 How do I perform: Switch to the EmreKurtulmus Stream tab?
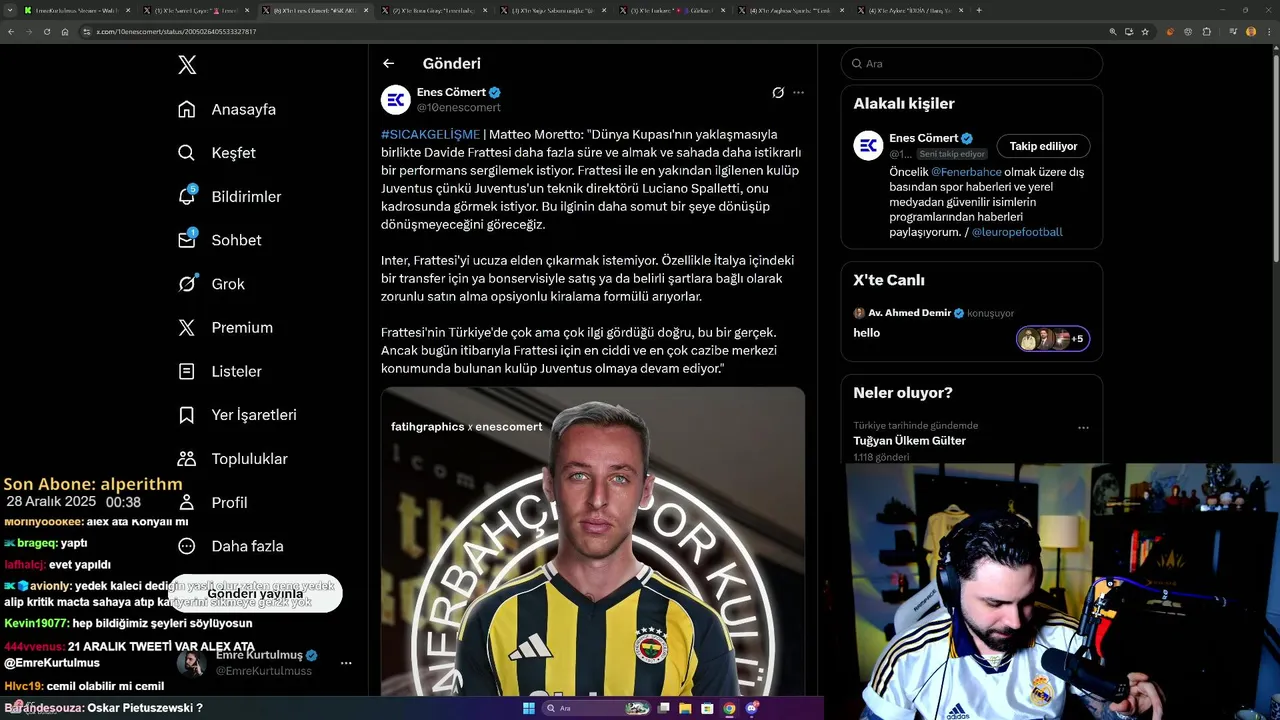[x=75, y=10]
